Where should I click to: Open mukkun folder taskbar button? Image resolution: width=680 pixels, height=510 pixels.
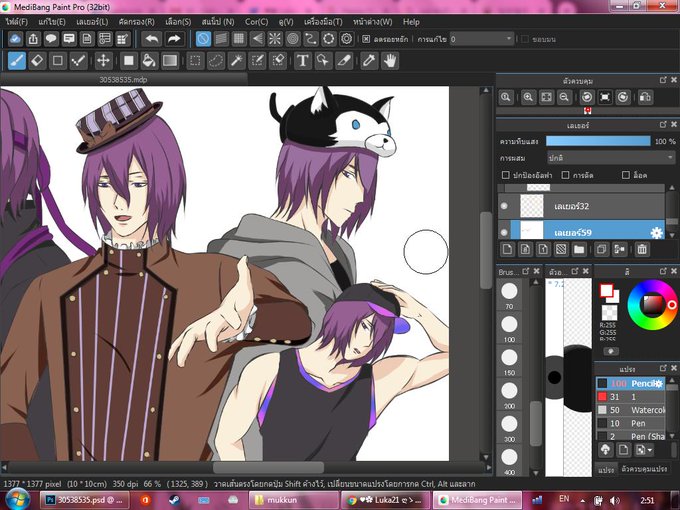tap(294, 500)
